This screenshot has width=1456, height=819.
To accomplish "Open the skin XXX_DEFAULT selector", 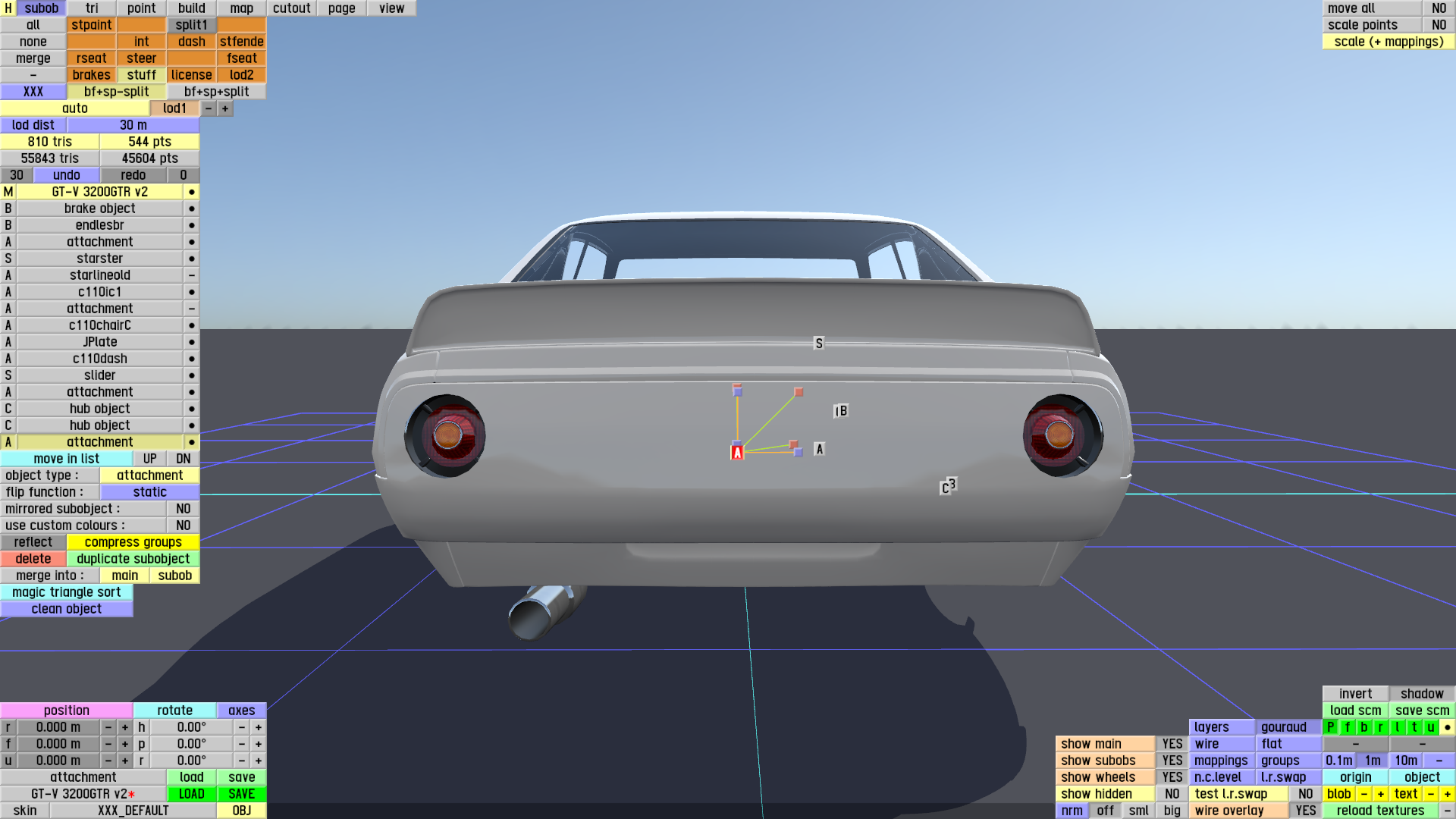I will coord(133,811).
